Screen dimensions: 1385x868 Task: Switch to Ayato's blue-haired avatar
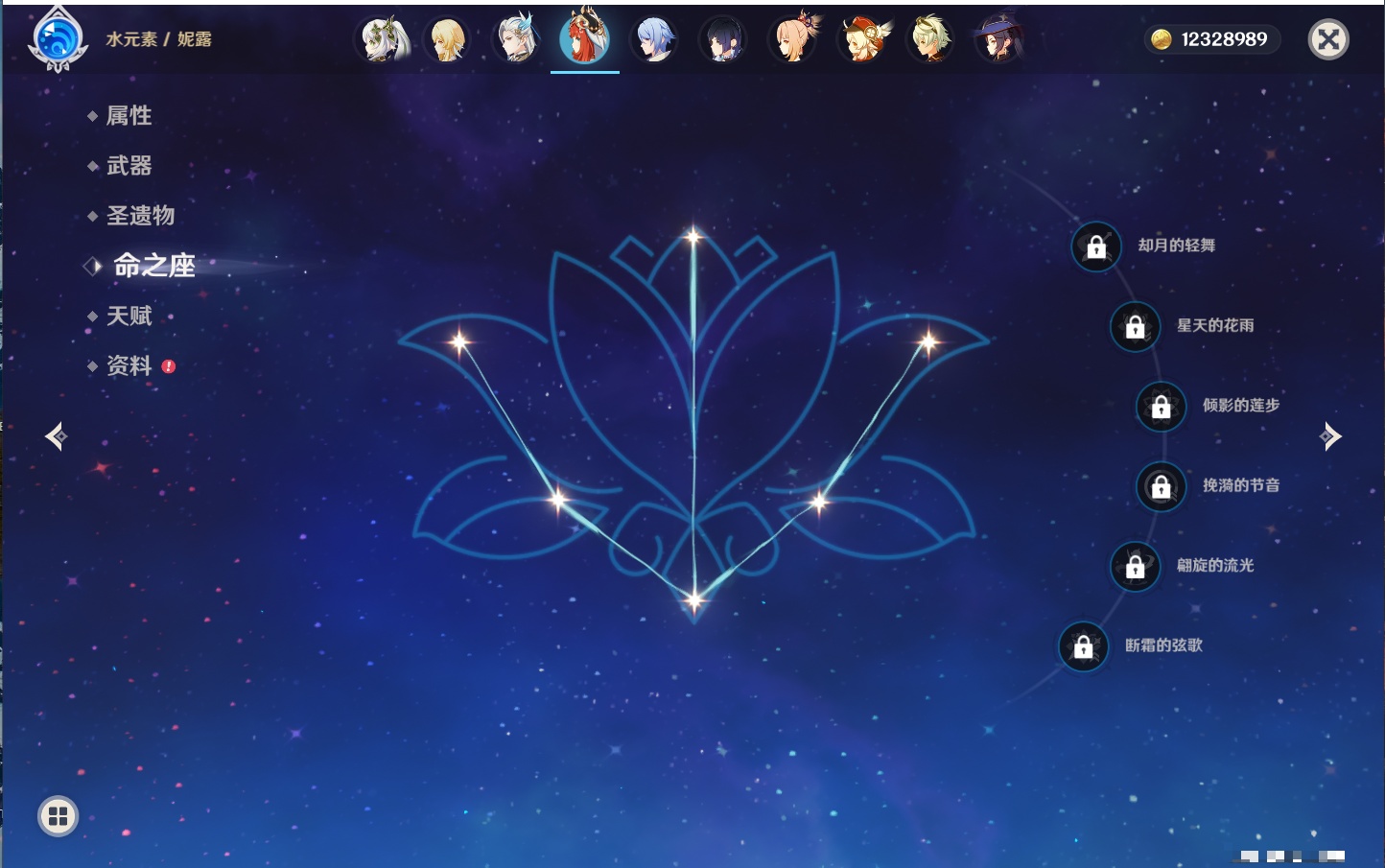pos(655,40)
